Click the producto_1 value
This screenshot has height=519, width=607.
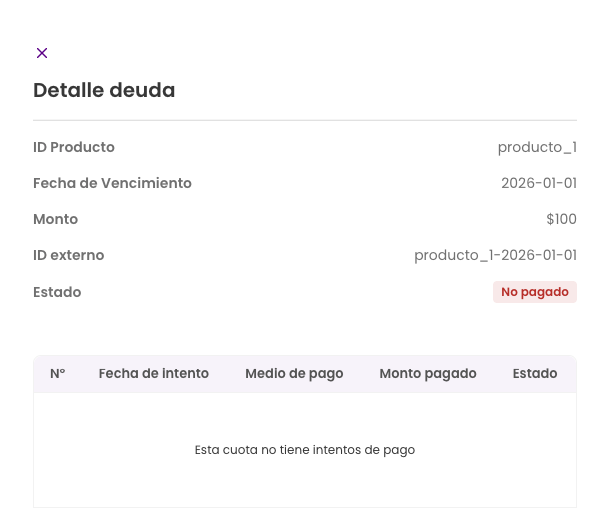(x=537, y=147)
